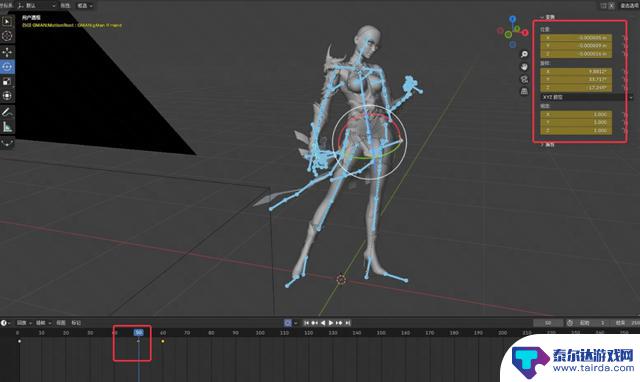Viewport: 640px width, 382px height.
Task: Click the Location X value field
Action: click(x=576, y=38)
